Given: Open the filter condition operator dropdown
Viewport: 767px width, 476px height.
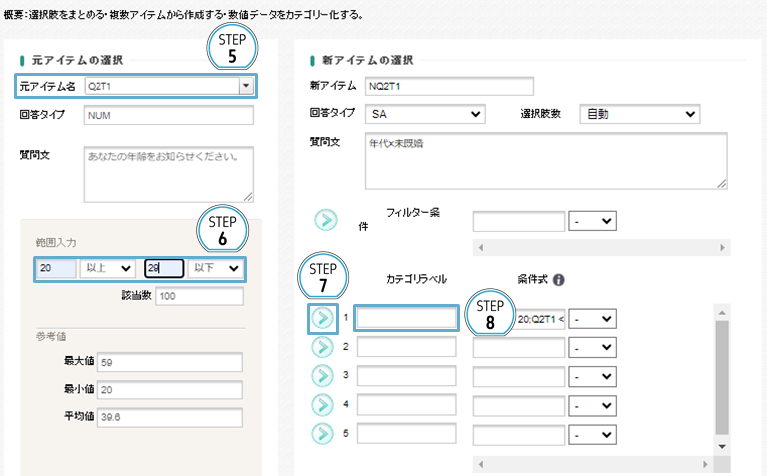Looking at the screenshot, I should (x=592, y=221).
